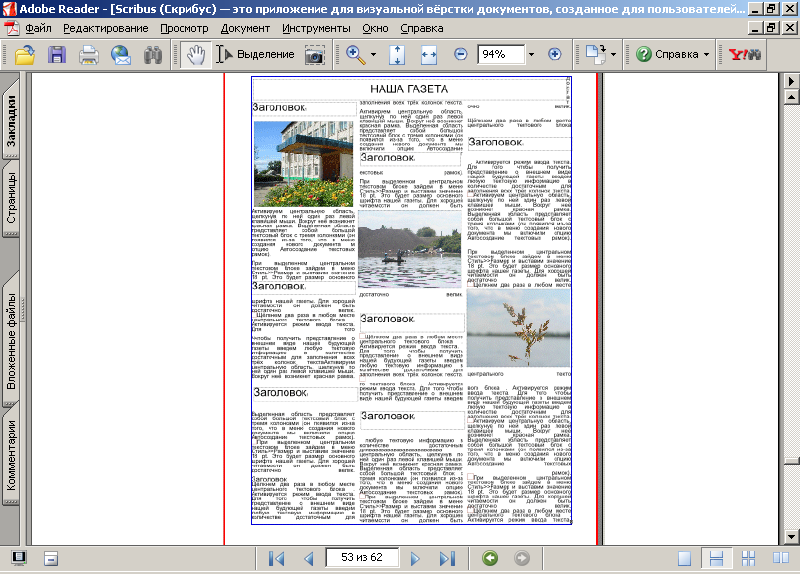The width and height of the screenshot is (800, 574).
Task: Choose the Zoom In magnifier tool
Action: [356, 54]
